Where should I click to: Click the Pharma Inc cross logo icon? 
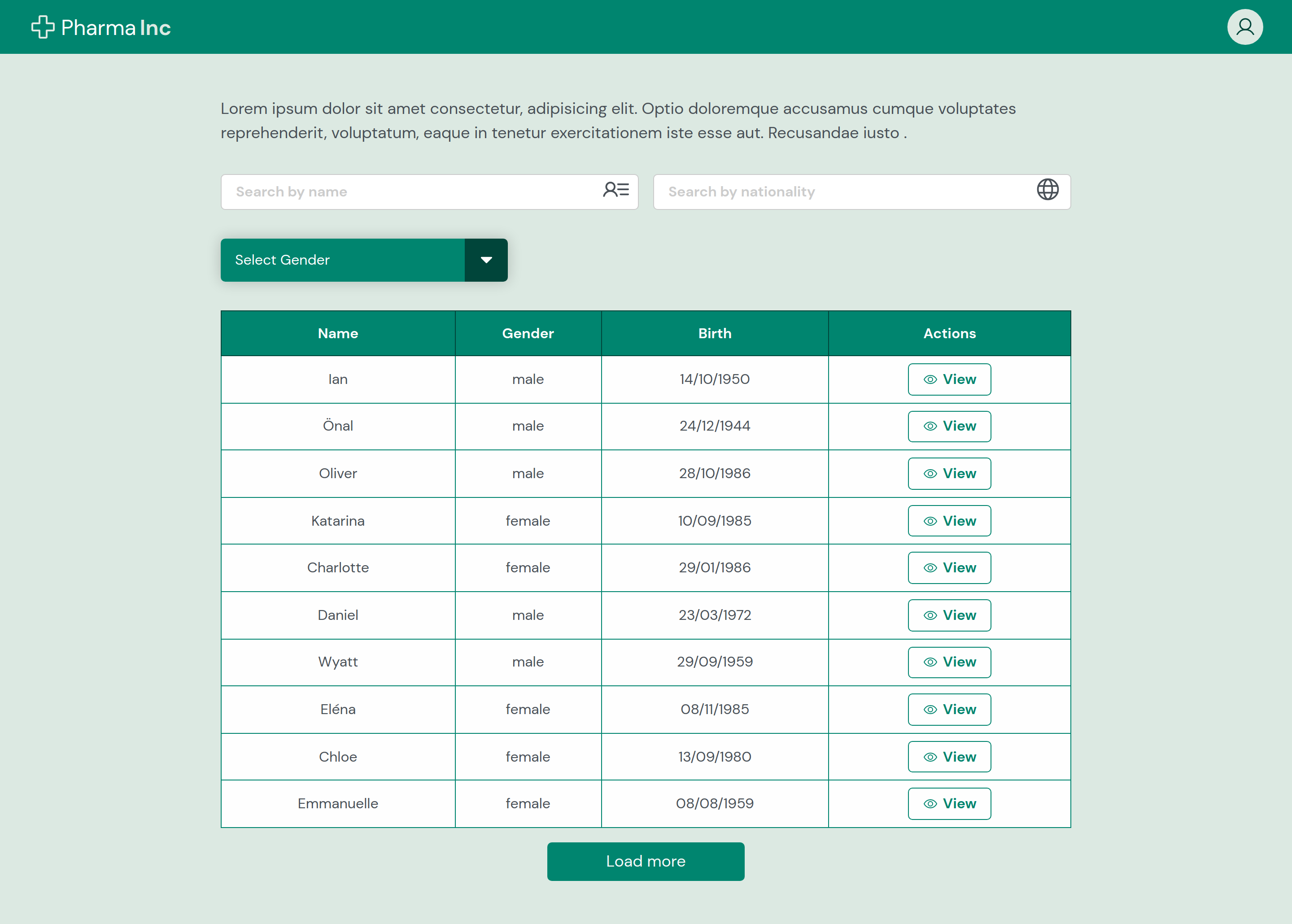coord(43,27)
